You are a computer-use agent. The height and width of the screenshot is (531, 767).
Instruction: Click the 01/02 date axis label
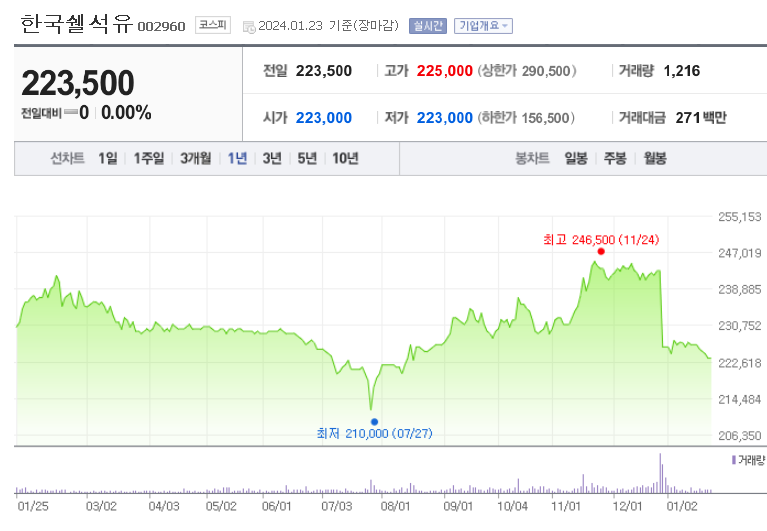[682, 506]
